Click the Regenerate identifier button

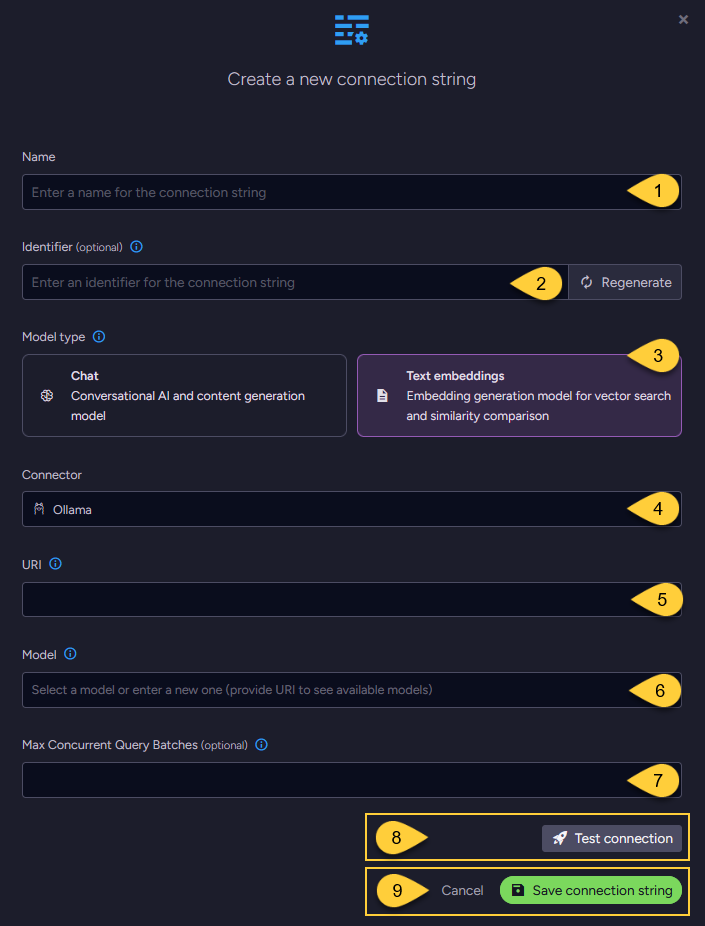[x=625, y=282]
